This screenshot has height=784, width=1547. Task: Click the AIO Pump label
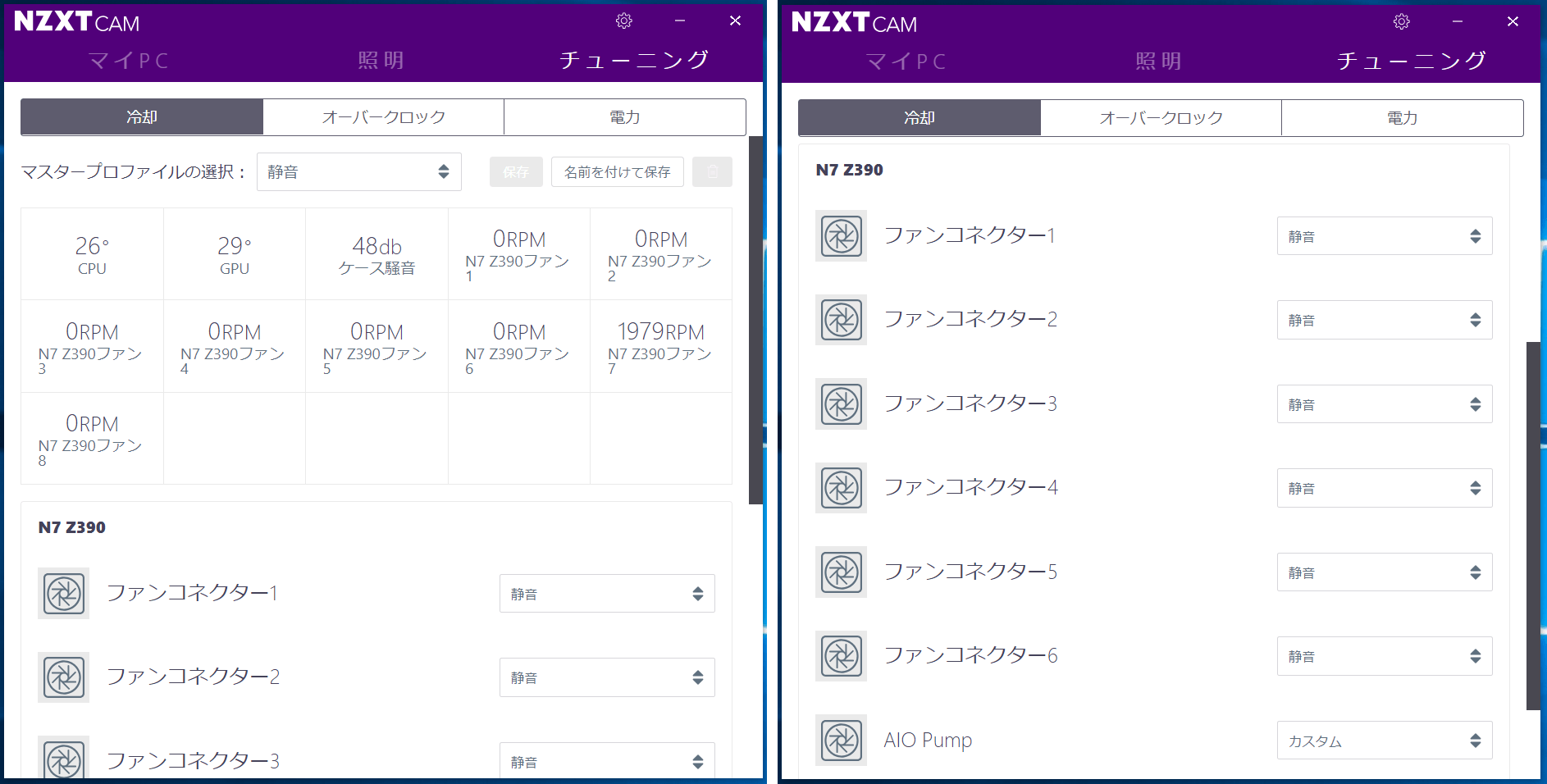coord(928,741)
